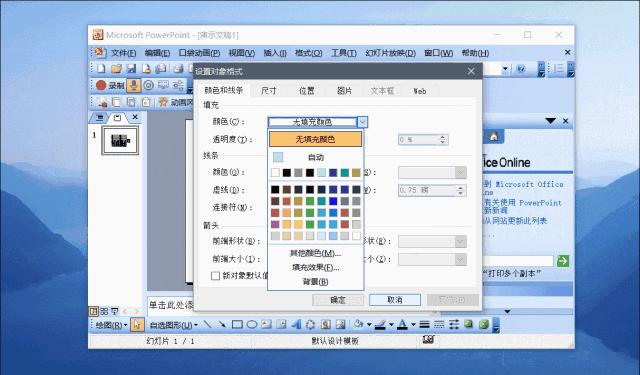Click the spell-check icon in status bar

(x=428, y=339)
